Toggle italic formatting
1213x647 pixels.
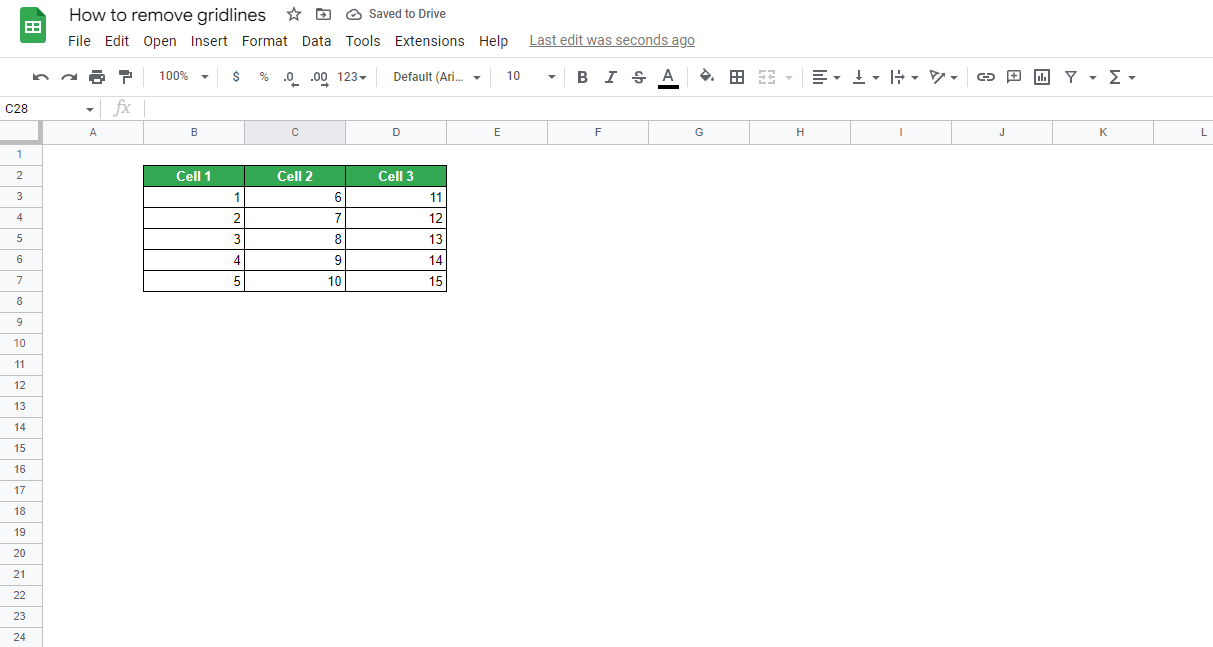coord(611,76)
